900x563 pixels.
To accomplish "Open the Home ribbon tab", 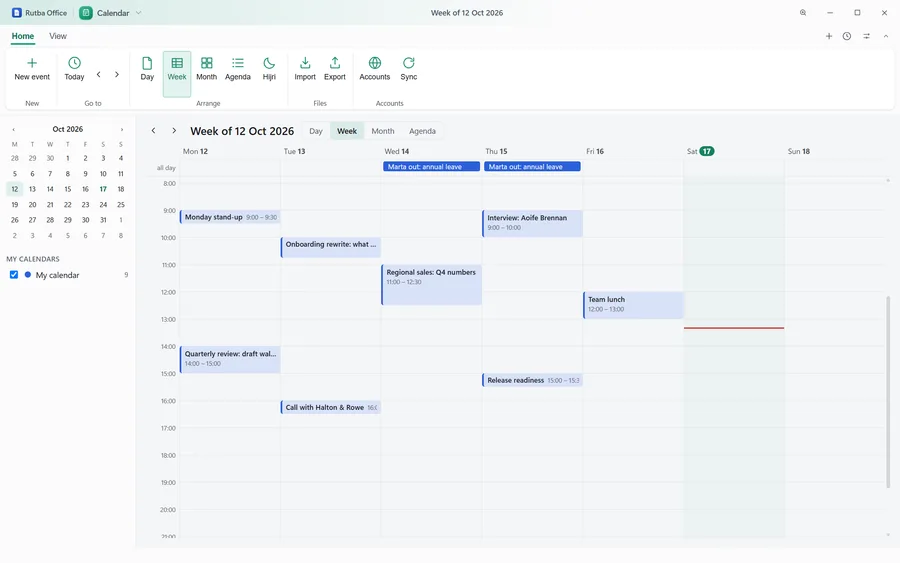I will click(x=23, y=36).
